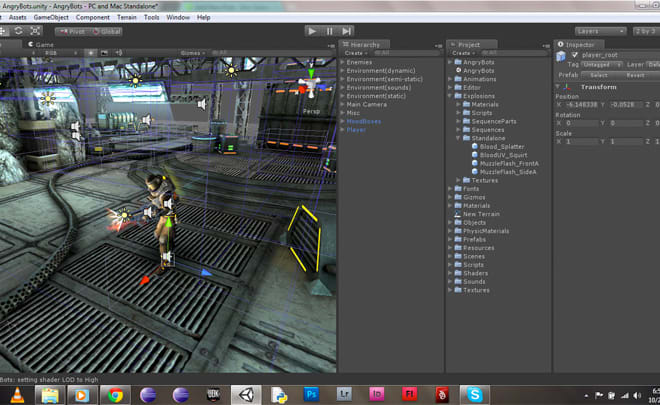Select the Move tool in toolbar
This screenshot has height=405, width=660.
tap(3, 31)
